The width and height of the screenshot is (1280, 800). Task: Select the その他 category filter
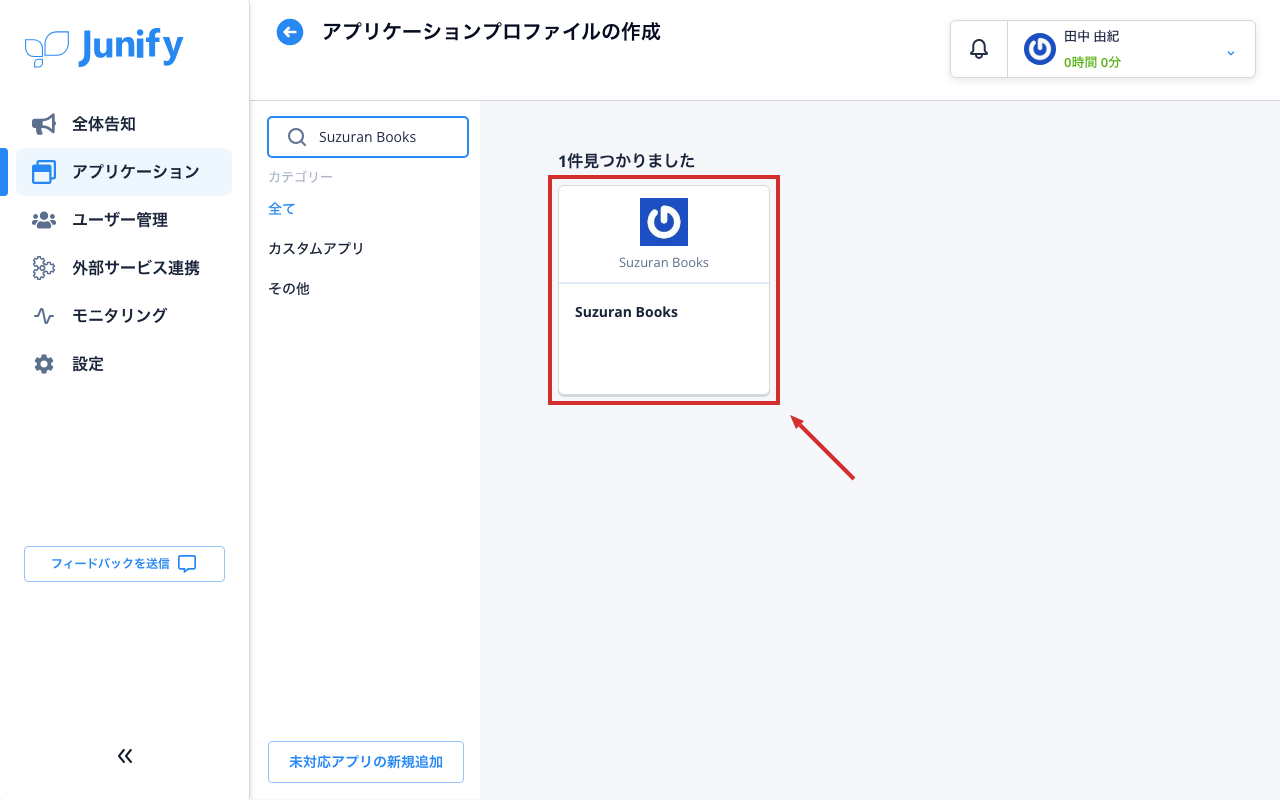[x=289, y=288]
